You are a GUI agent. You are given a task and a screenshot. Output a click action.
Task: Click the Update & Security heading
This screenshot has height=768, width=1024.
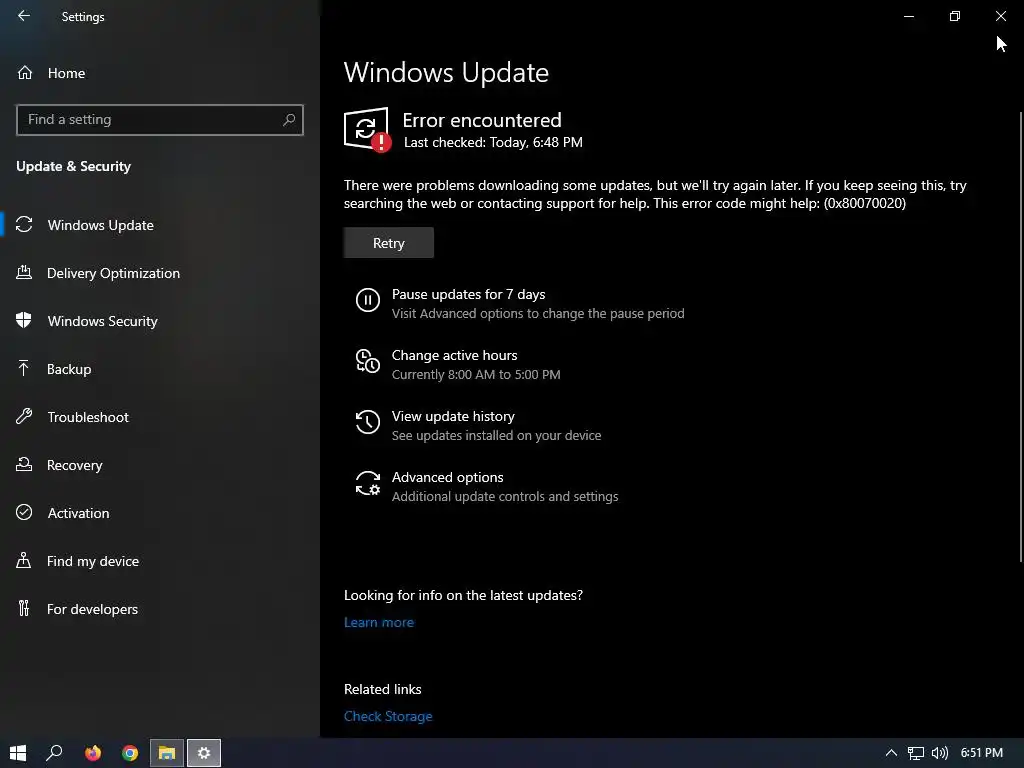click(73, 166)
